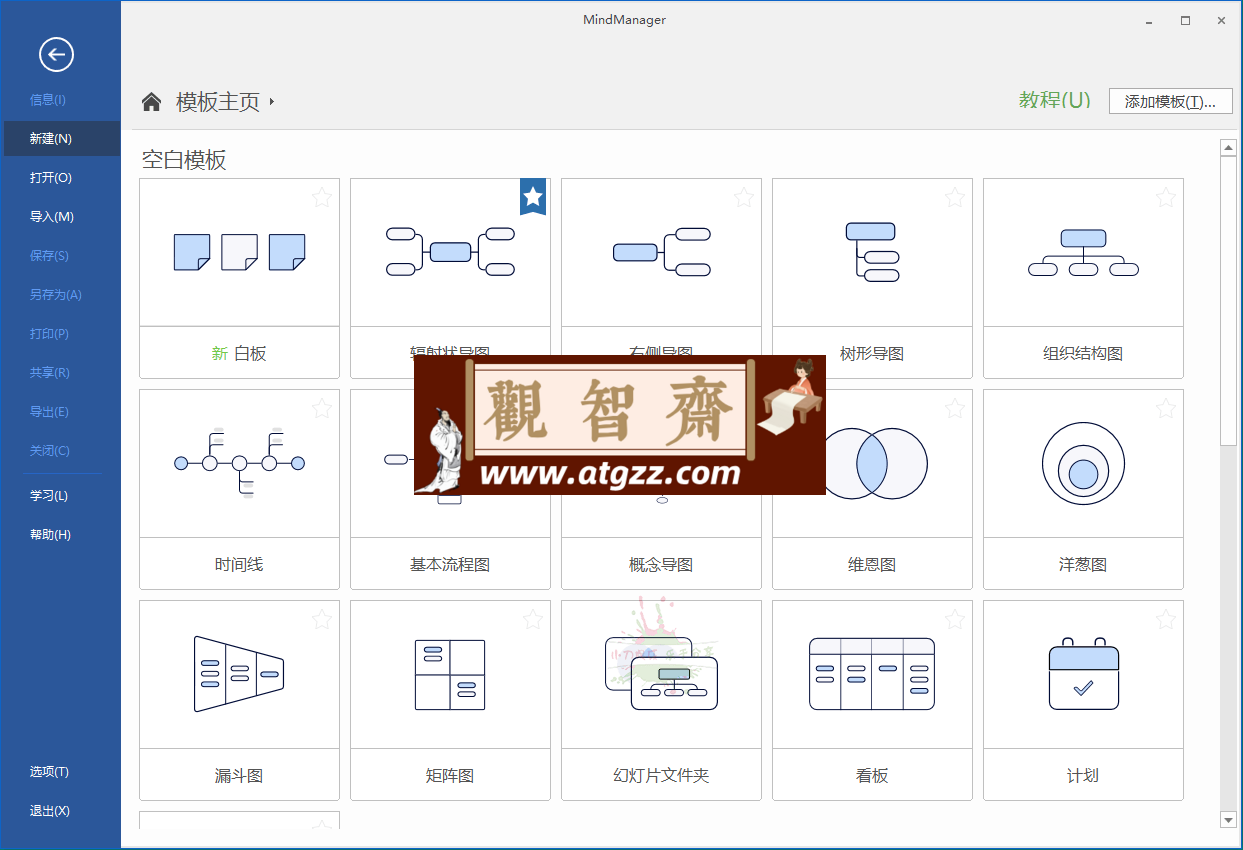Image resolution: width=1243 pixels, height=850 pixels.
Task: Select the 时间线 timeline template icon
Action: click(239, 463)
